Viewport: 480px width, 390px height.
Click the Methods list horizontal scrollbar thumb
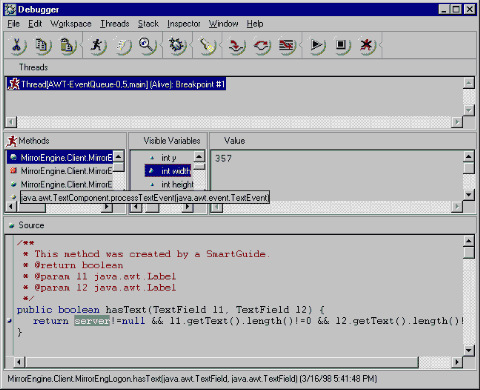(x=31, y=207)
